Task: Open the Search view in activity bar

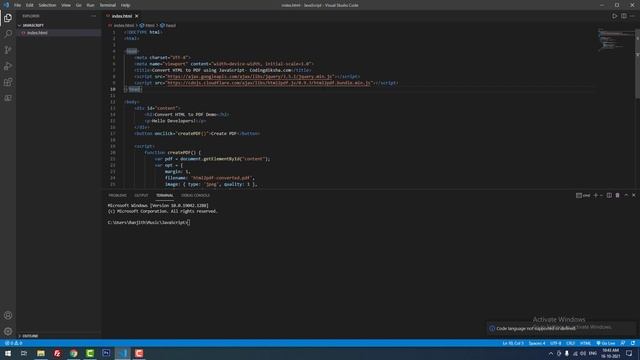Action: coord(8,34)
